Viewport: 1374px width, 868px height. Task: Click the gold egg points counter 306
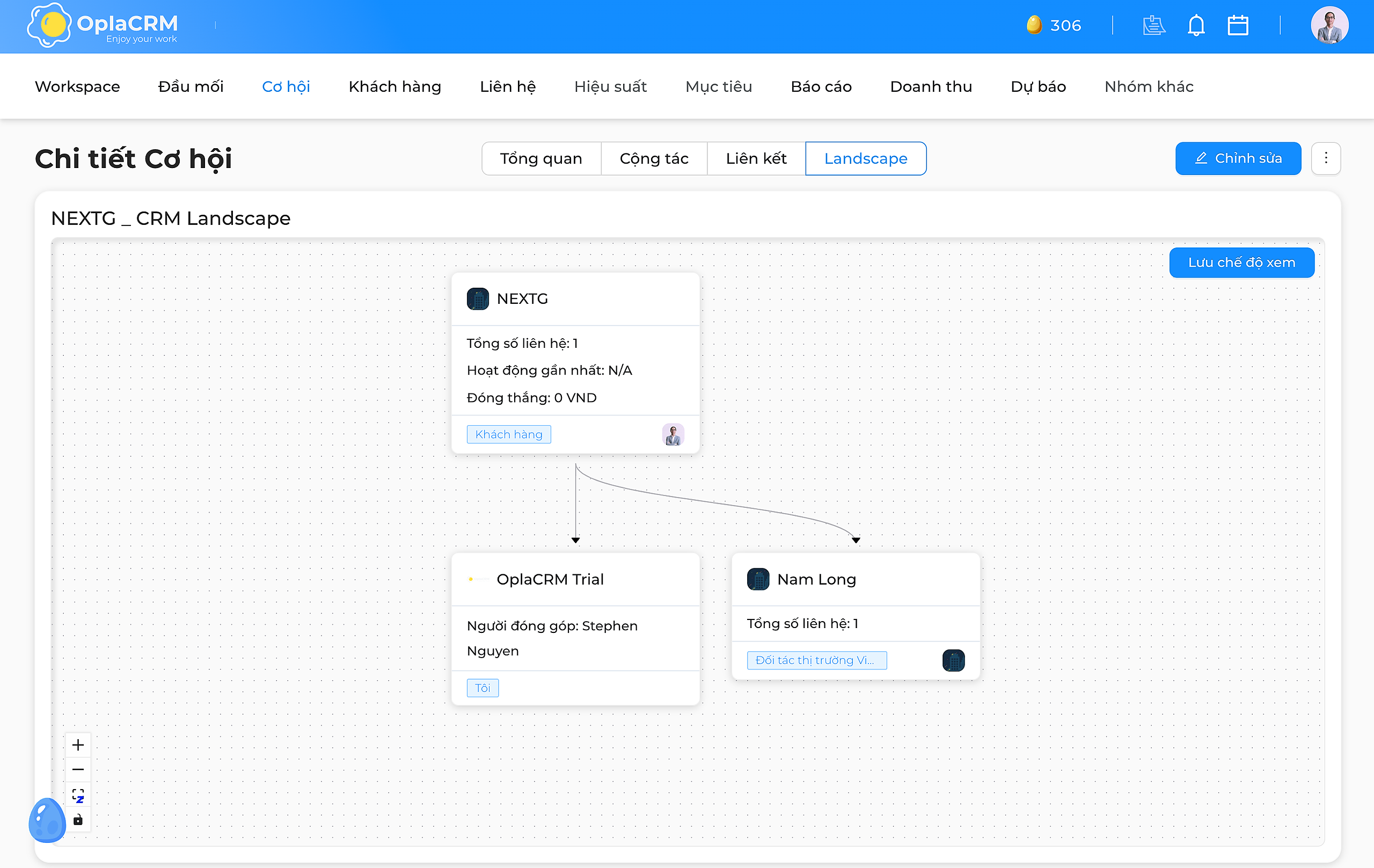1054,25
